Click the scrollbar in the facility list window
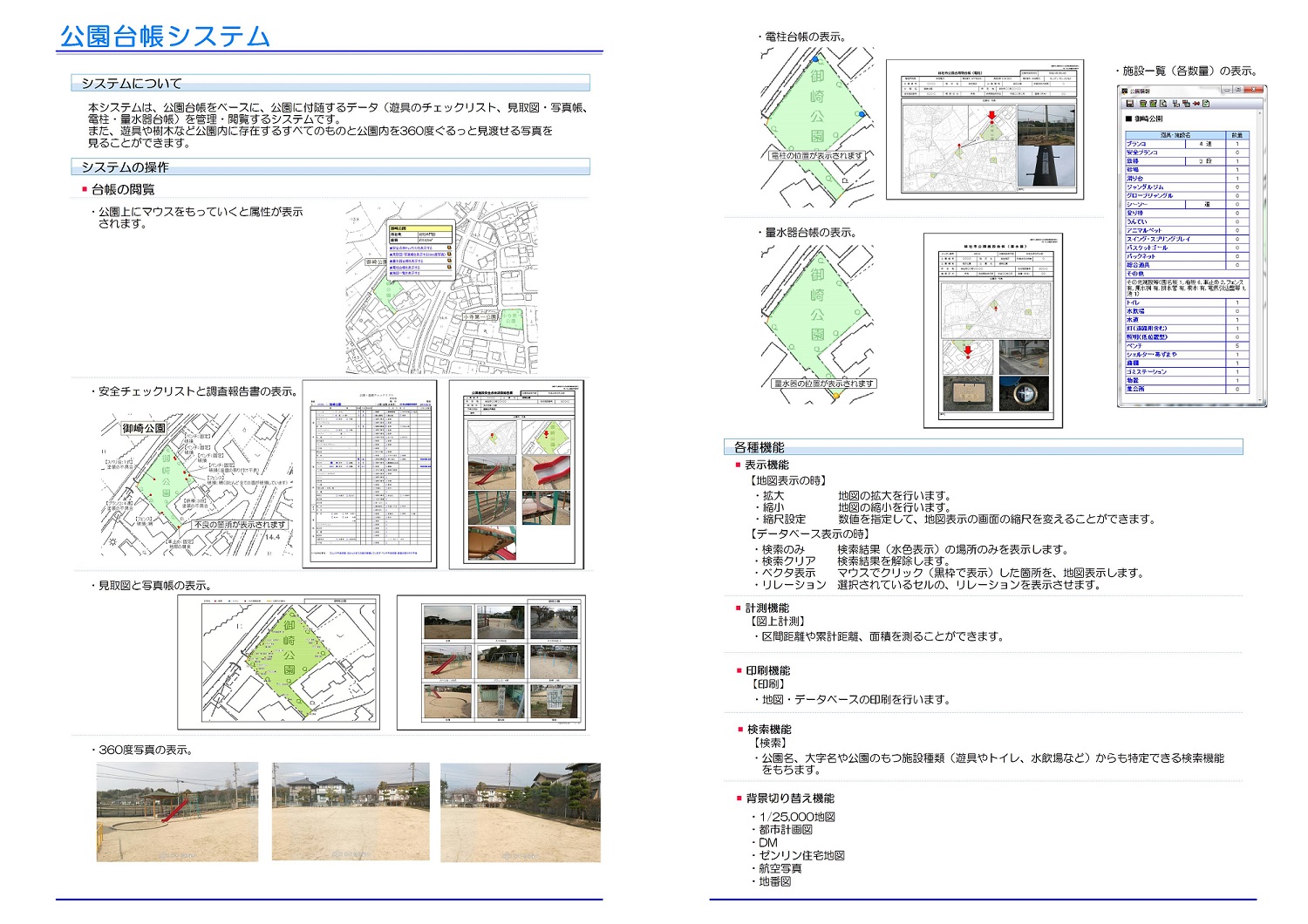 (1259, 262)
